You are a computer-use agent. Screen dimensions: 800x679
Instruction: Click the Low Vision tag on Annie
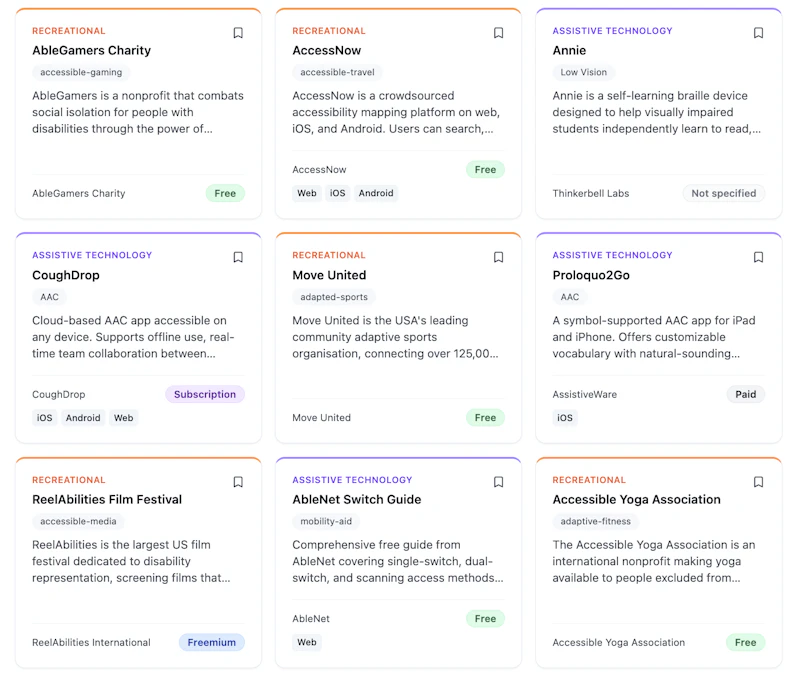[584, 72]
